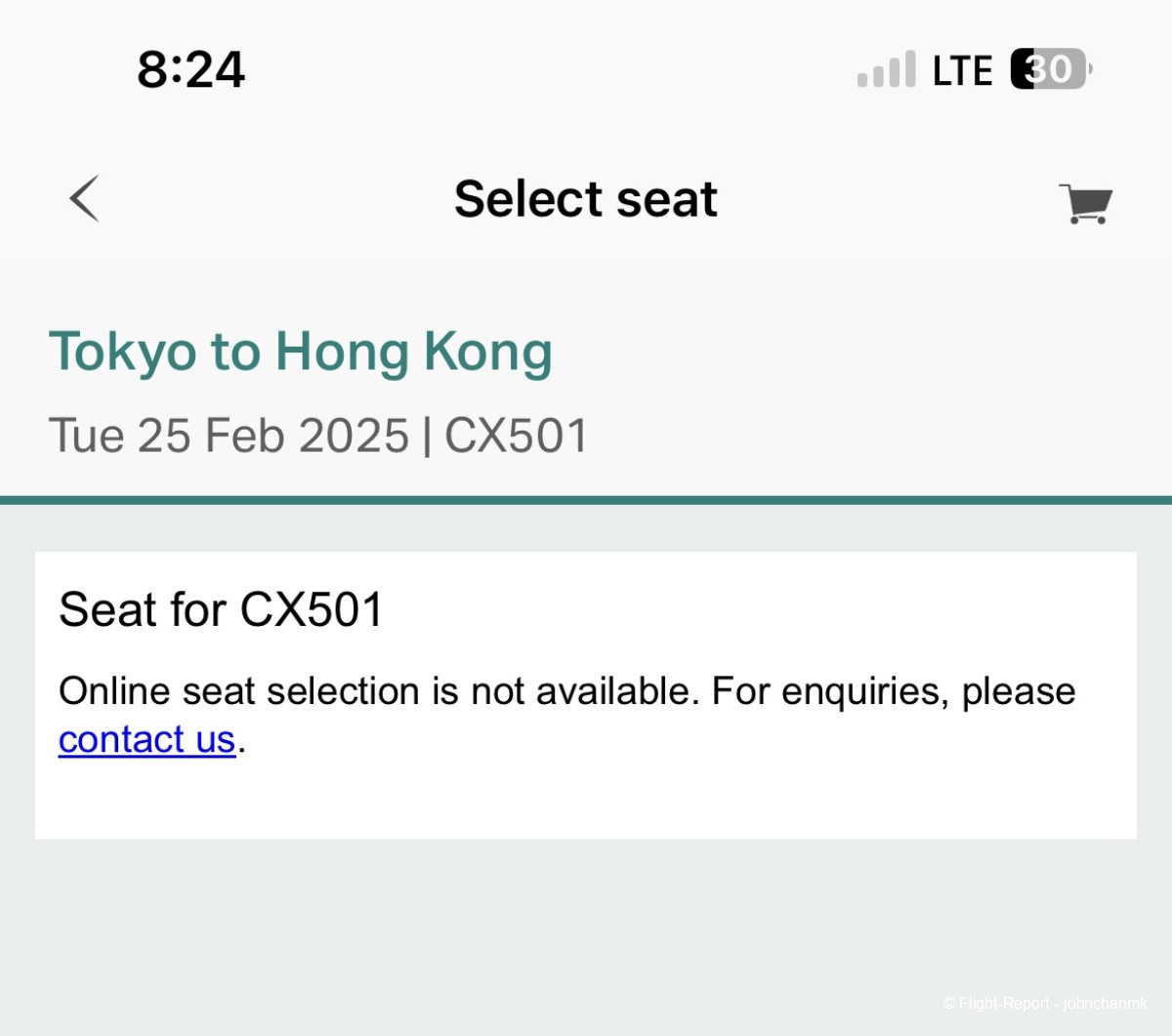The image size is (1172, 1036).
Task: Tap the back arrow icon
Action: point(85,199)
